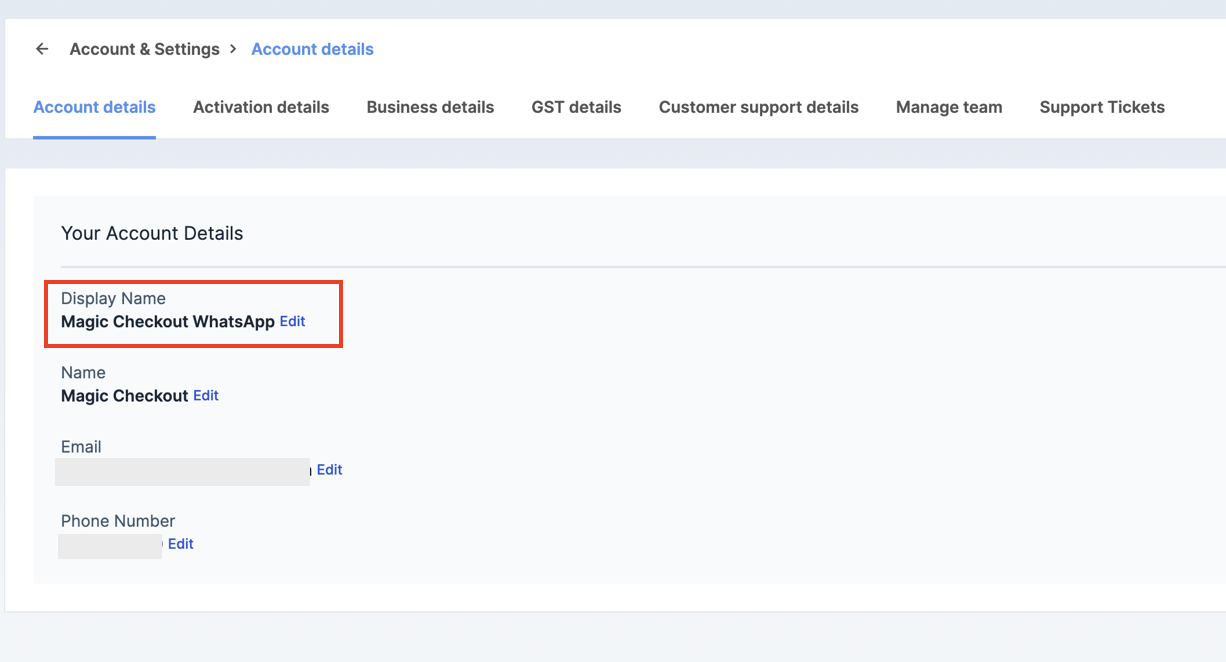
Task: Switch to the Manage team tab
Action: click(949, 107)
